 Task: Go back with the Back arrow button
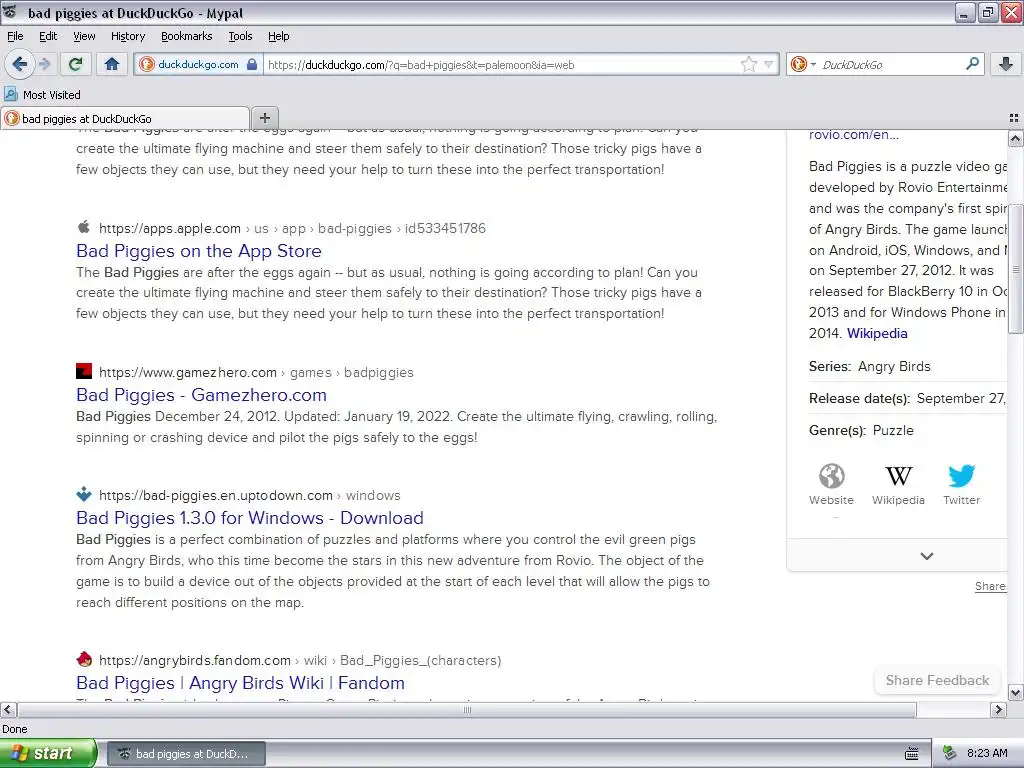click(19, 64)
